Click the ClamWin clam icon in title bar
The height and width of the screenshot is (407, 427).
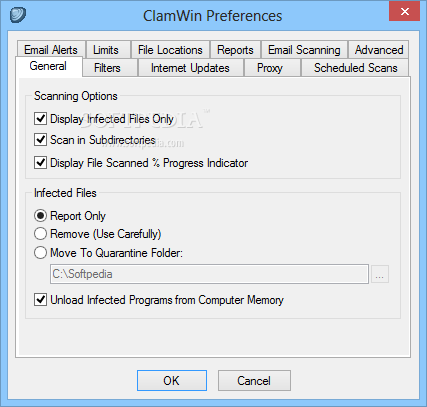(x=18, y=15)
